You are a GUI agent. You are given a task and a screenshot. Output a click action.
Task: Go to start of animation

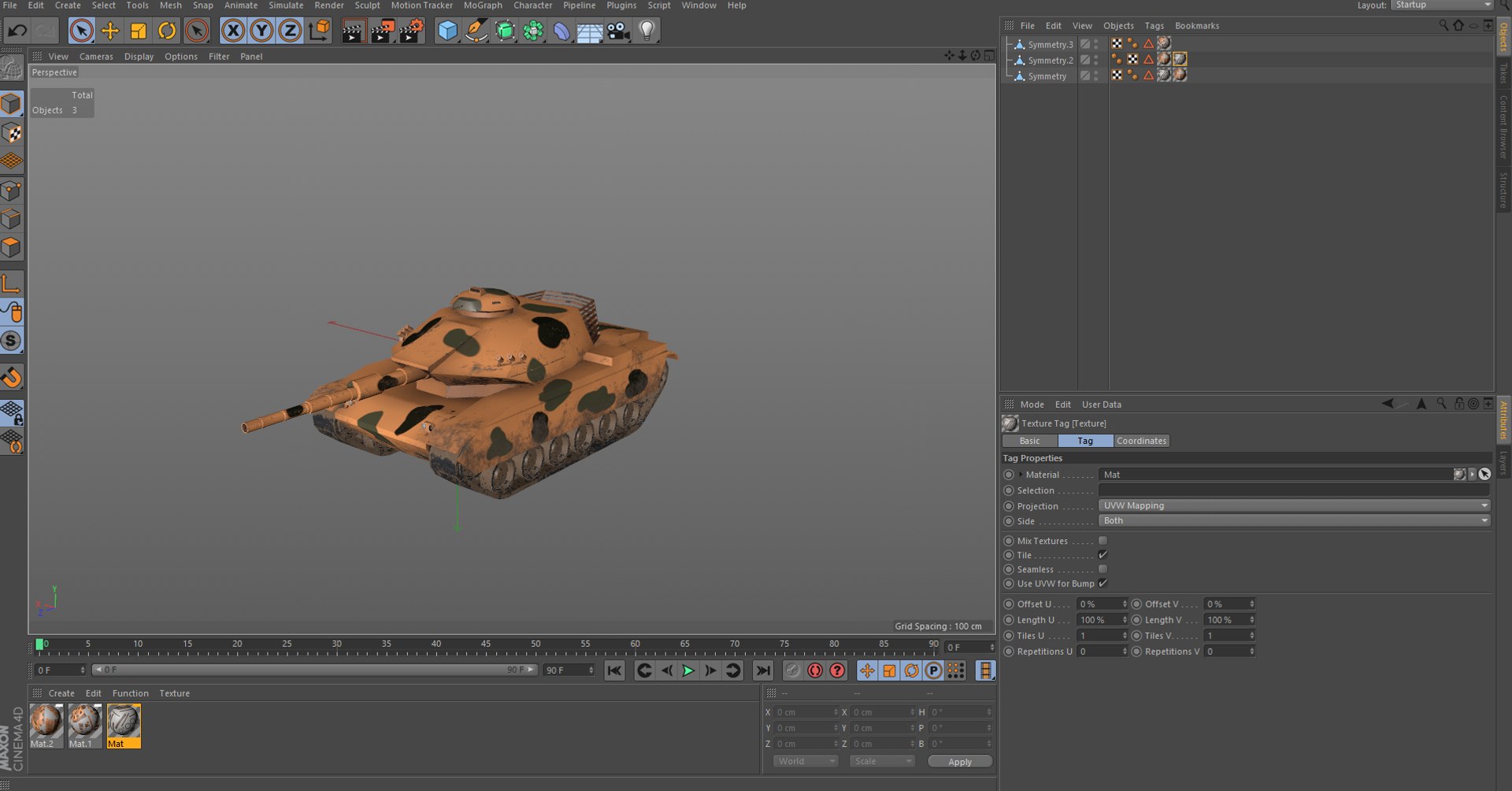614,671
